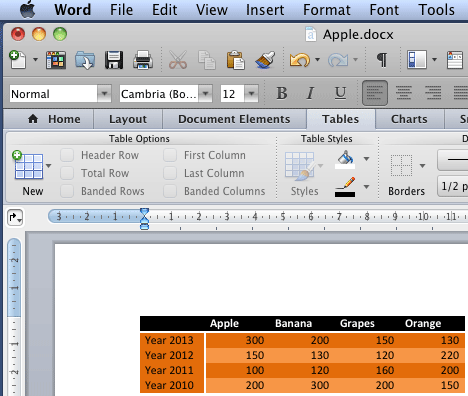This screenshot has height=396, width=468.
Task: Click the Paste clipboard icon
Action: pos(236,60)
